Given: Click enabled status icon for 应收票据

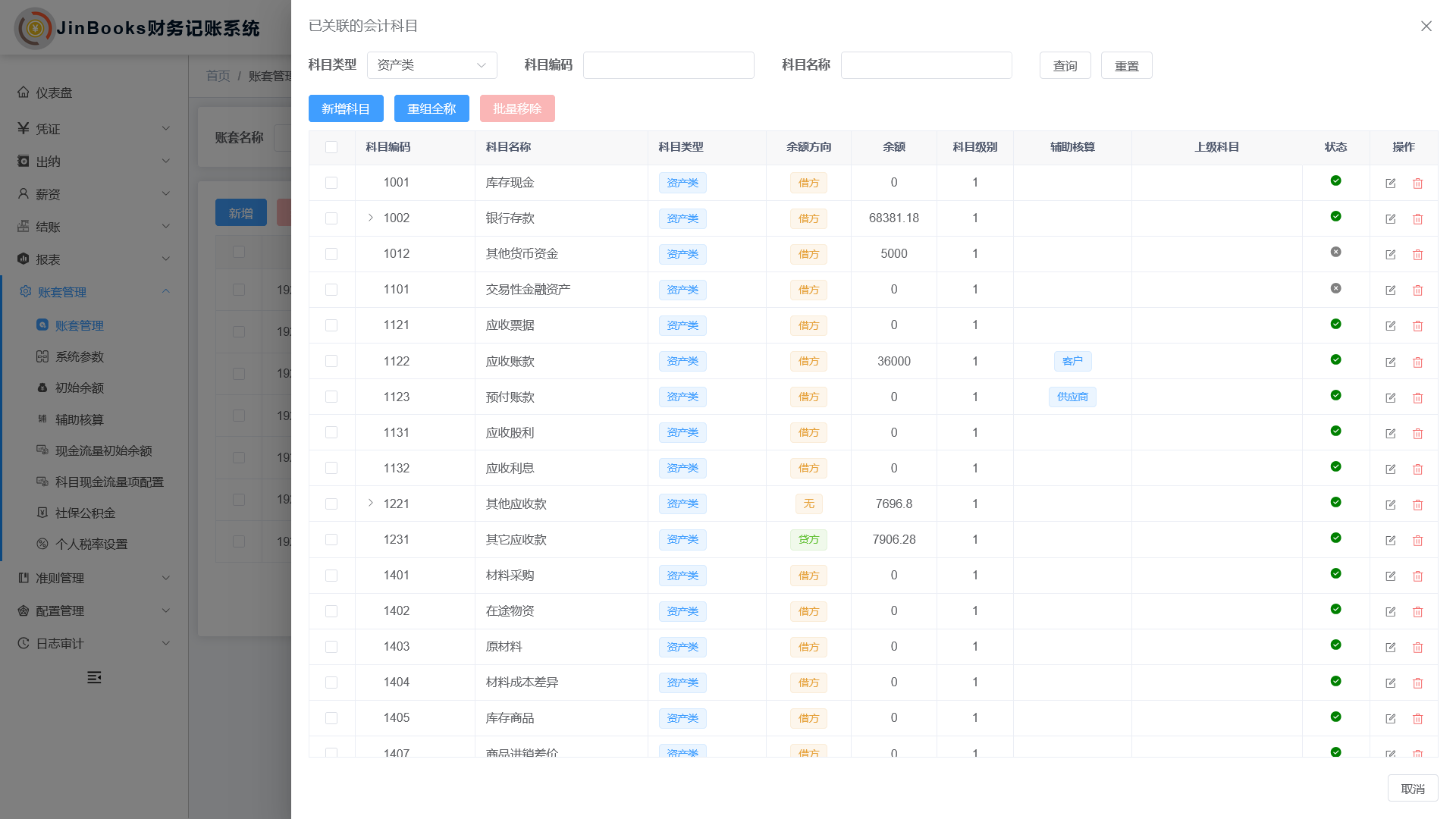Looking at the screenshot, I should coord(1335,324).
